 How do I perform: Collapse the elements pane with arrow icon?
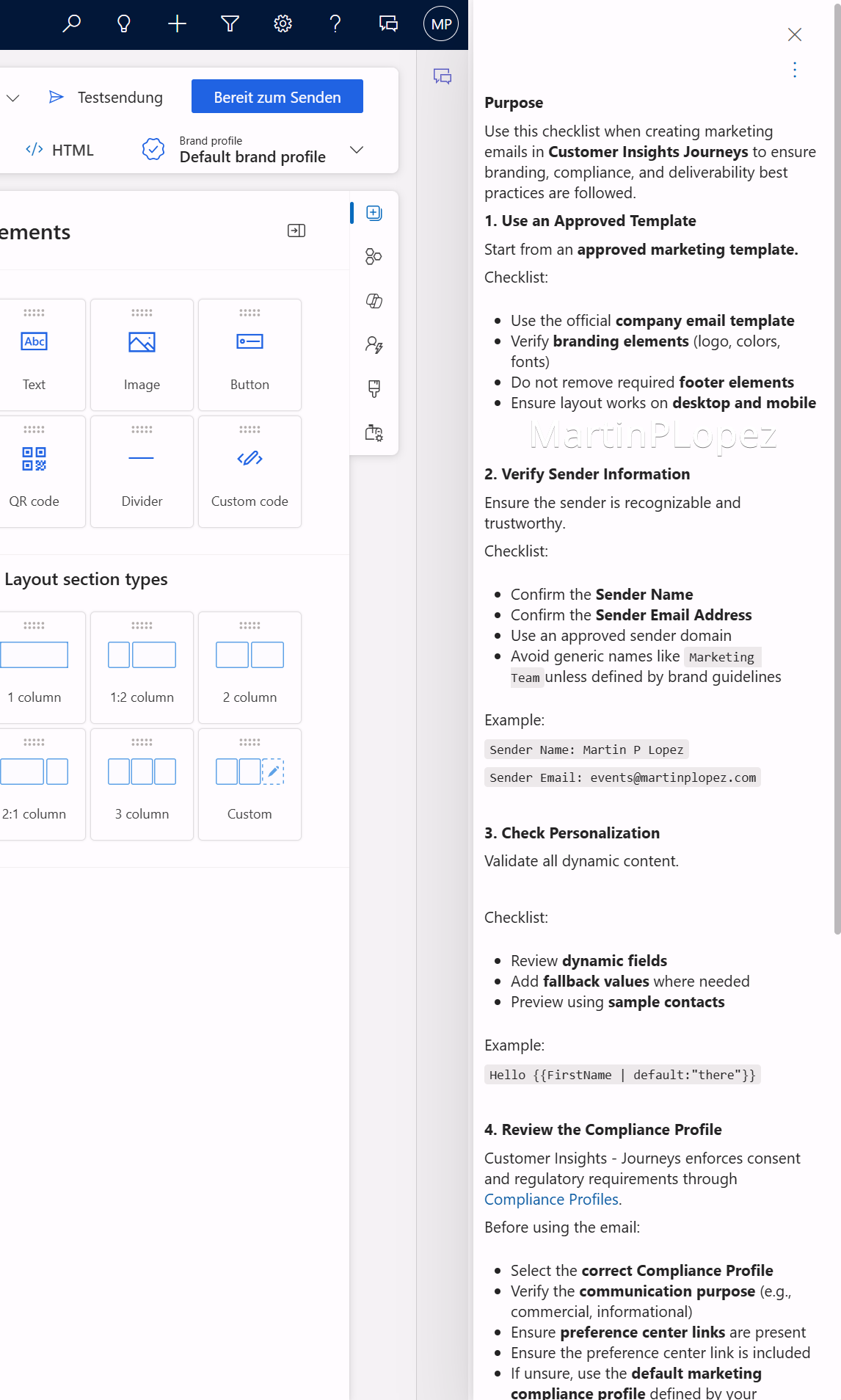[296, 231]
